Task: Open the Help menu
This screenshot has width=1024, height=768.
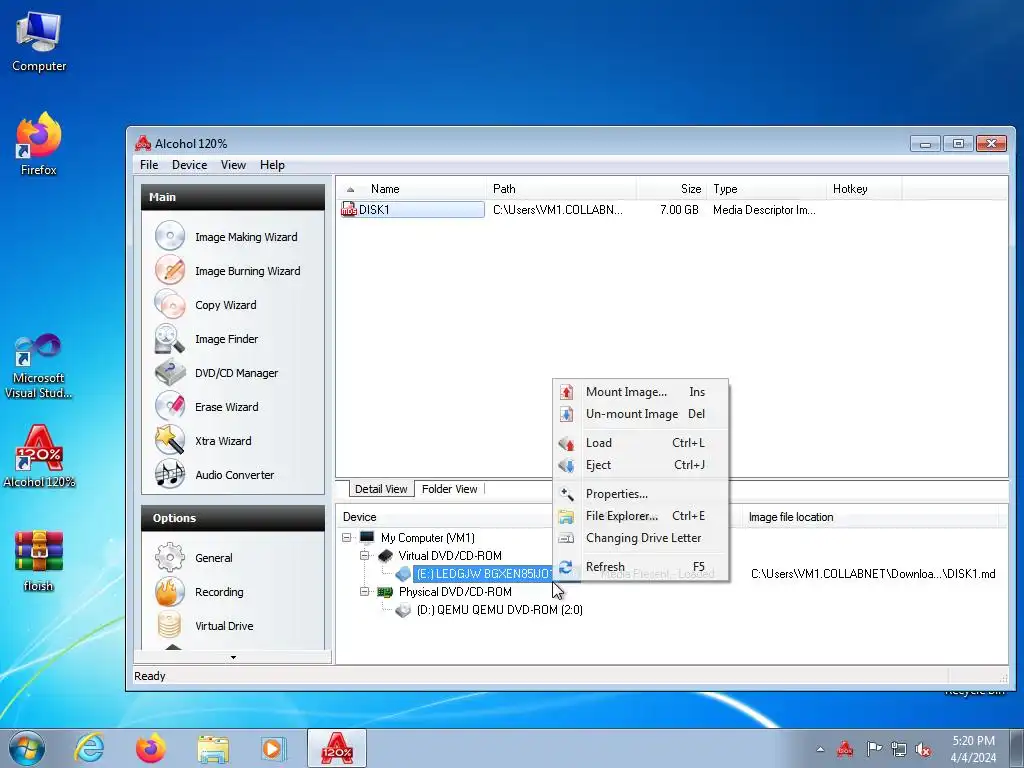Action: 272,165
